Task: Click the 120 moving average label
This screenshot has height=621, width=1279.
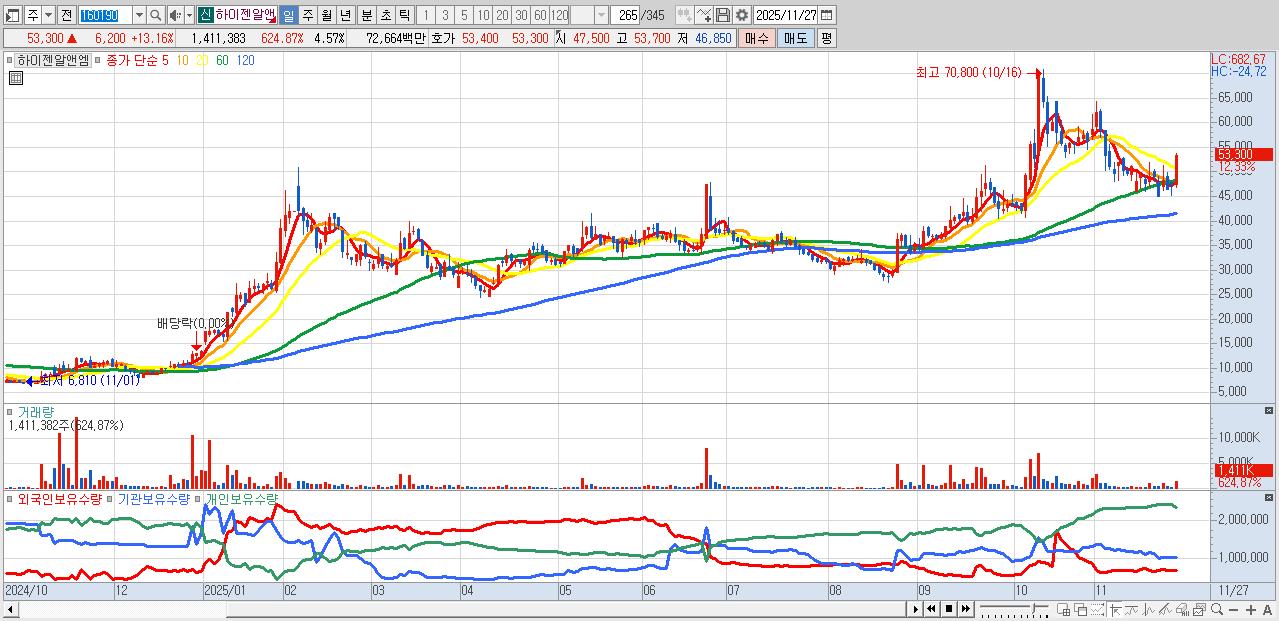Action: (245, 60)
